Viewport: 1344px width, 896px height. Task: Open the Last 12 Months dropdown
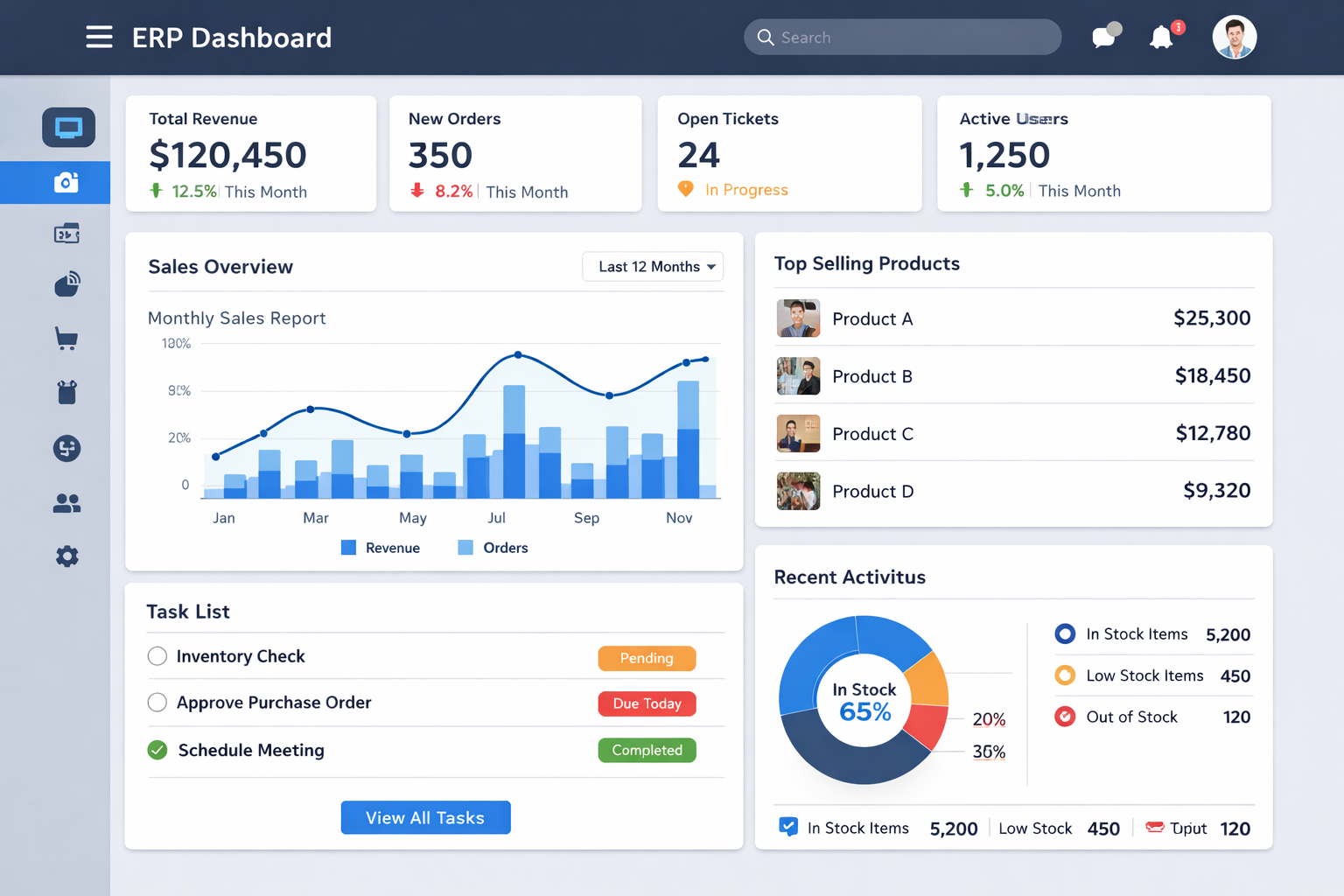[653, 266]
